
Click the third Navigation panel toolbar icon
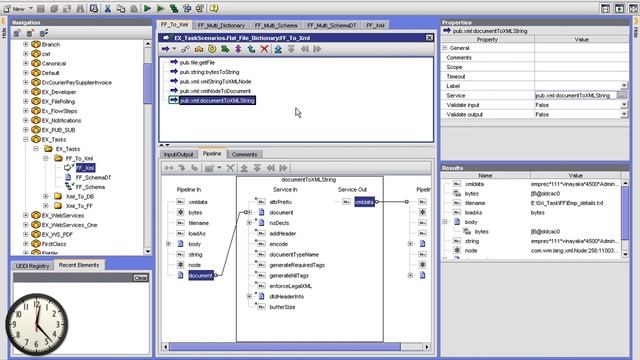(x=44, y=33)
